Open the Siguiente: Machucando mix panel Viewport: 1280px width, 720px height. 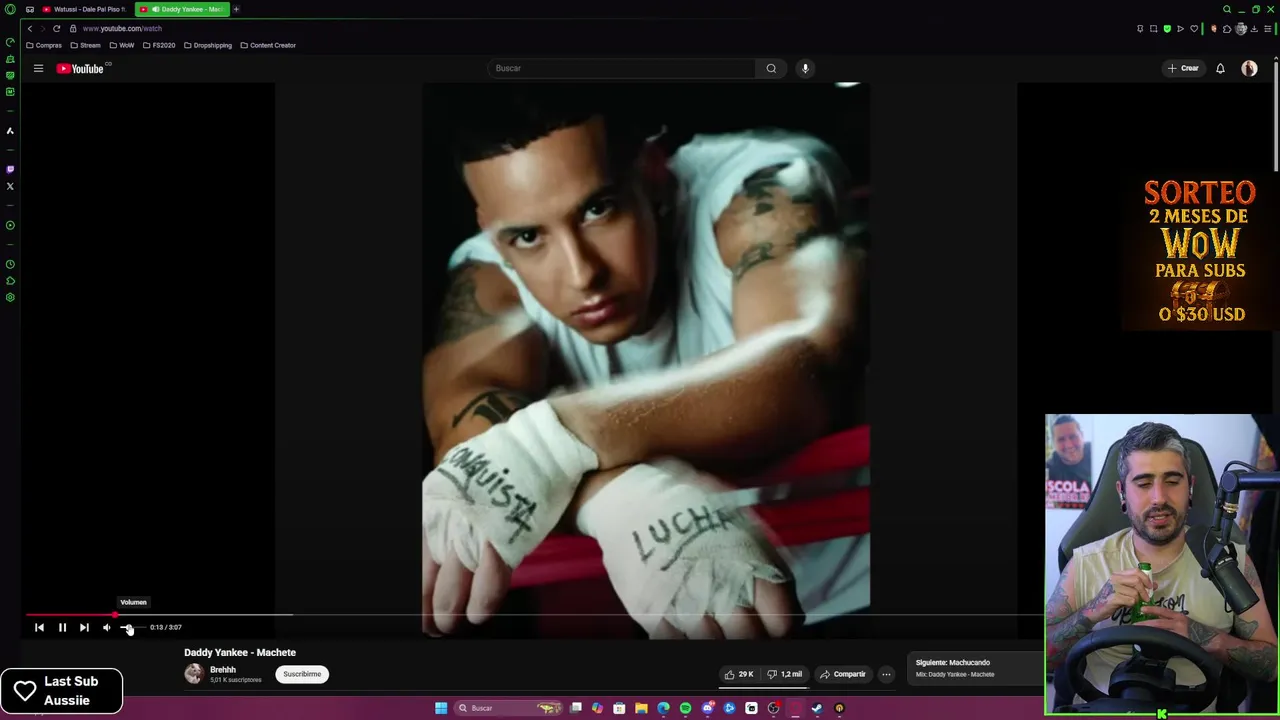click(x=975, y=668)
